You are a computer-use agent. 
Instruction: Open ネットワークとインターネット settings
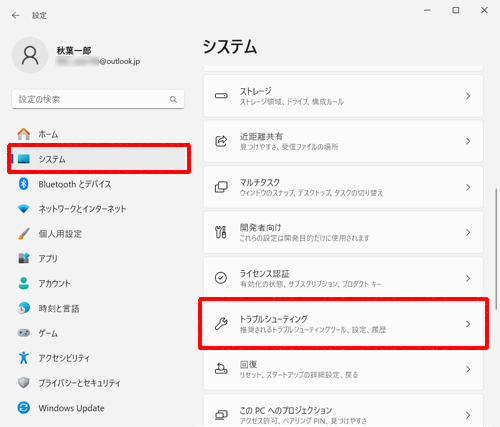(99, 209)
